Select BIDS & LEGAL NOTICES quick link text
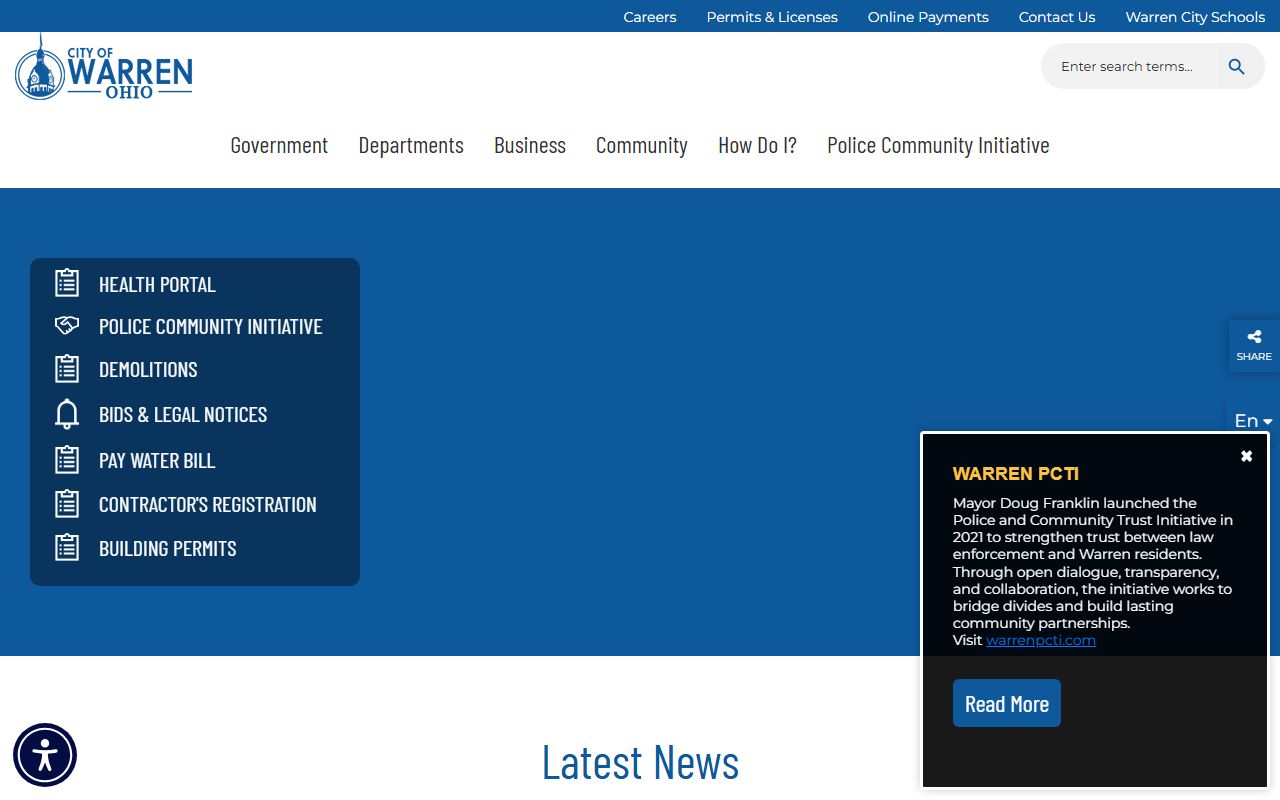The height and width of the screenshot is (800, 1280). point(183,415)
